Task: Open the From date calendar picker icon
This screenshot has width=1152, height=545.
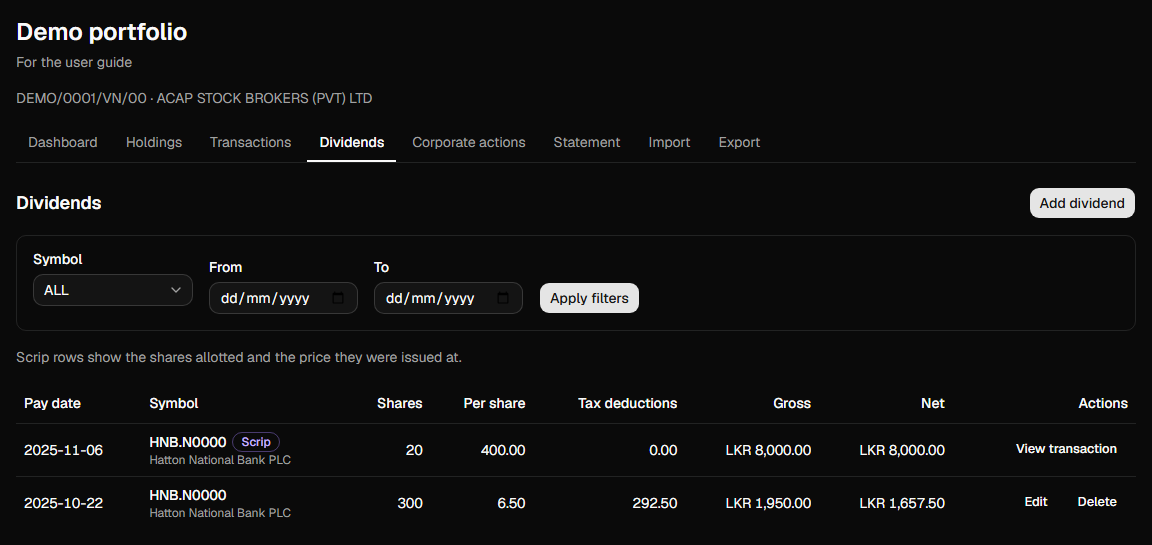Action: (x=338, y=298)
